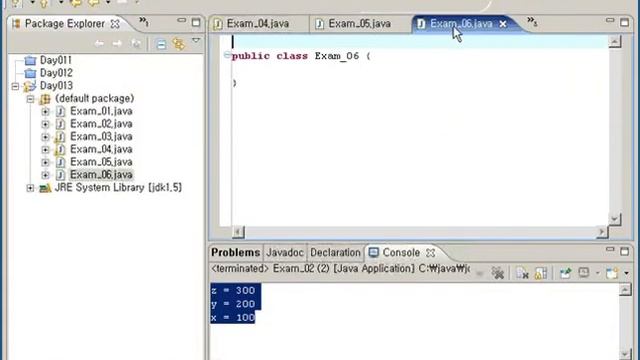The height and width of the screenshot is (360, 640).
Task: Select Exam_06.java in the tree
Action: (101, 175)
